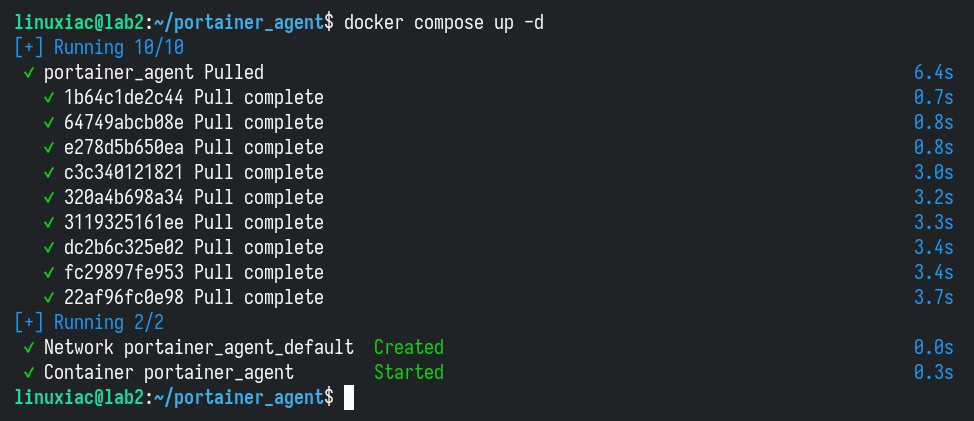Click the [+] Running 2/2 indicator
Screen dimensions: 974x421
click(x=89, y=322)
